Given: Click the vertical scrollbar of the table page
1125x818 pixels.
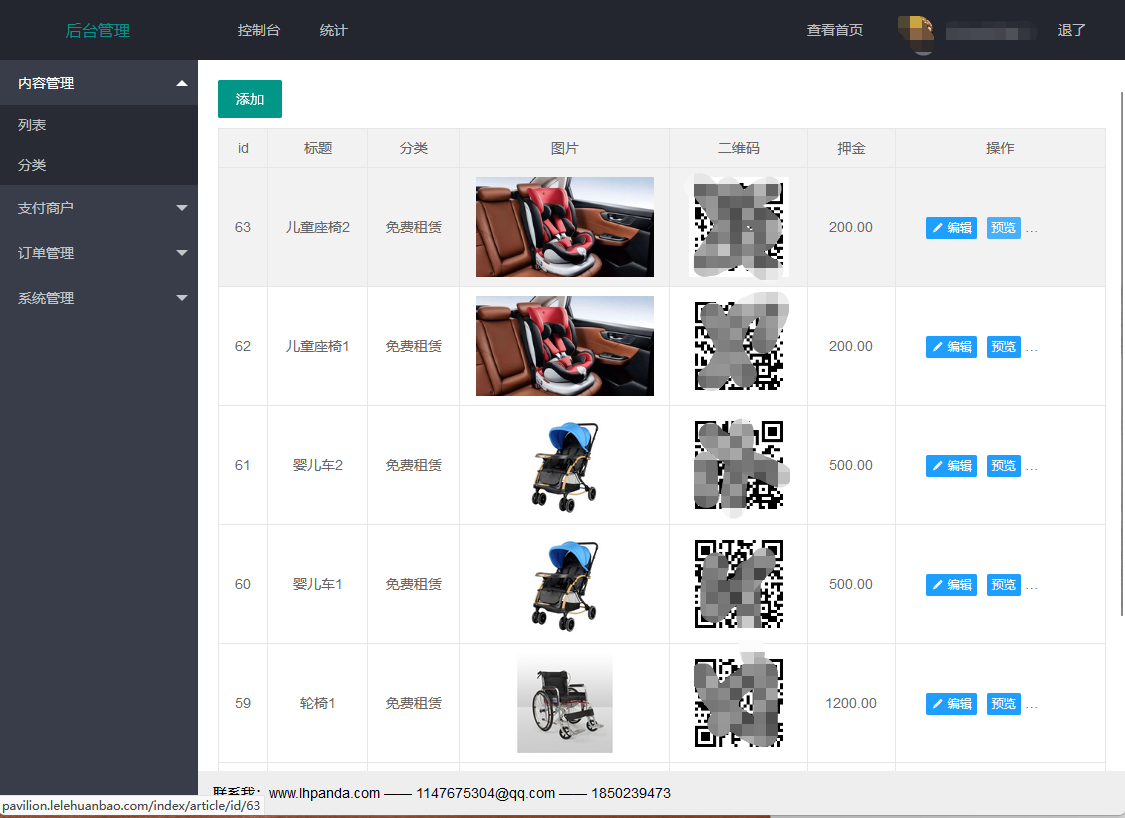Looking at the screenshot, I should (x=1122, y=353).
